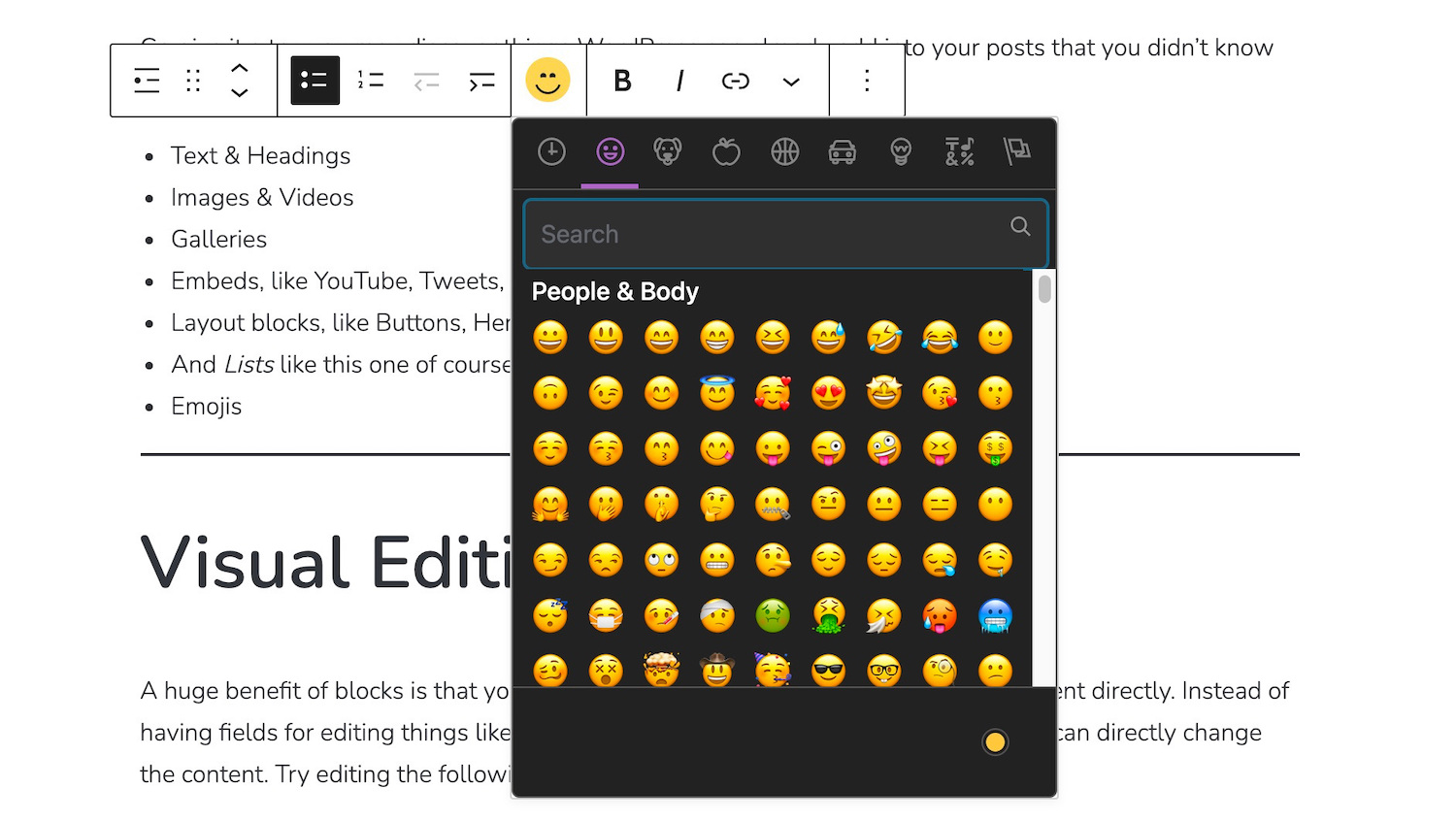Pick the smiling face with halo emoji
The height and width of the screenshot is (821, 1456).
[x=717, y=393]
